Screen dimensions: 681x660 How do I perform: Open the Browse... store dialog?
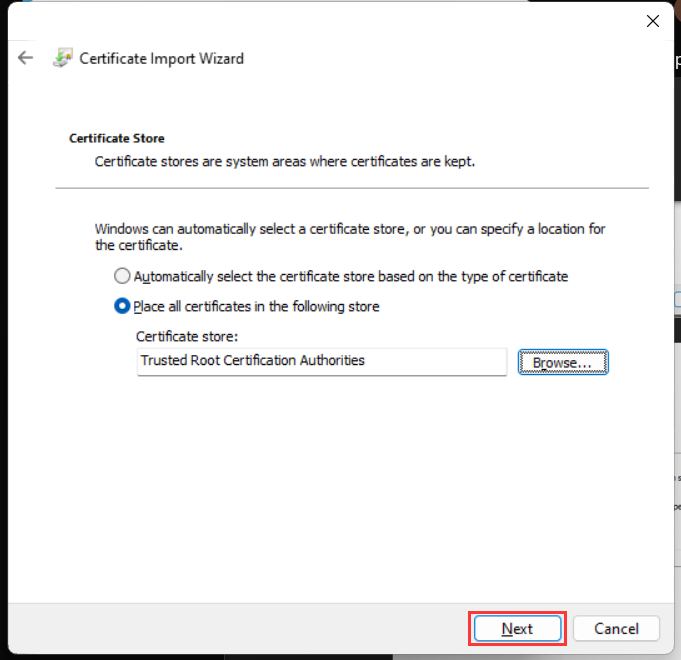563,362
